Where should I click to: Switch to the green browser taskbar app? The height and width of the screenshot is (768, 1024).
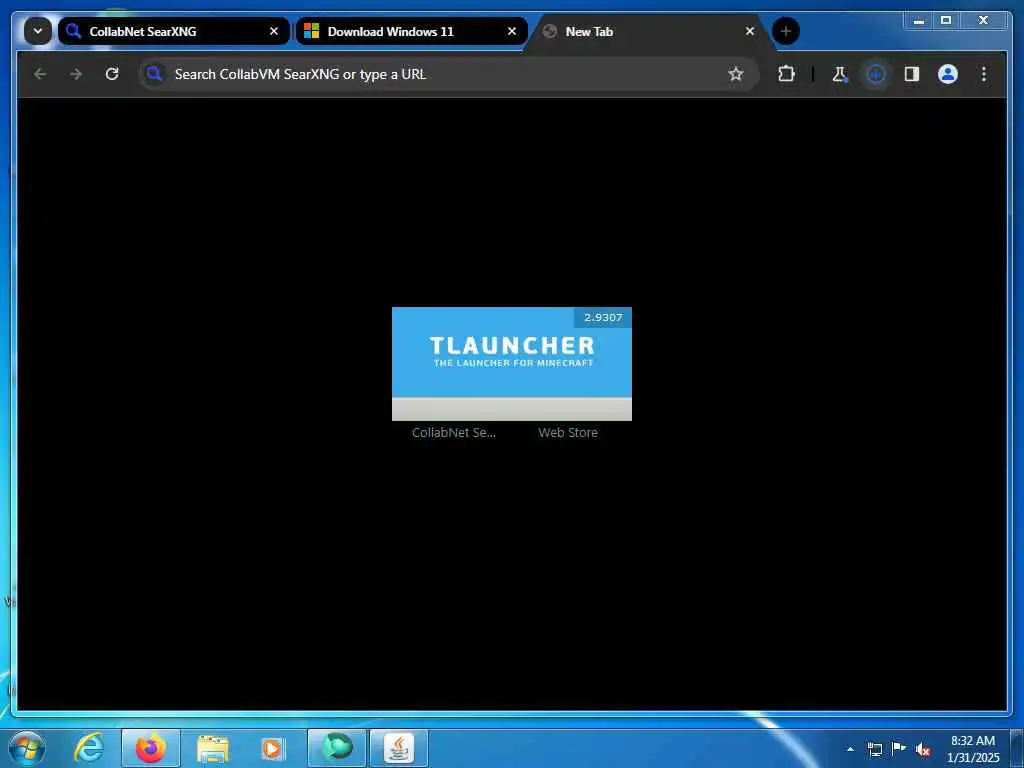point(337,748)
